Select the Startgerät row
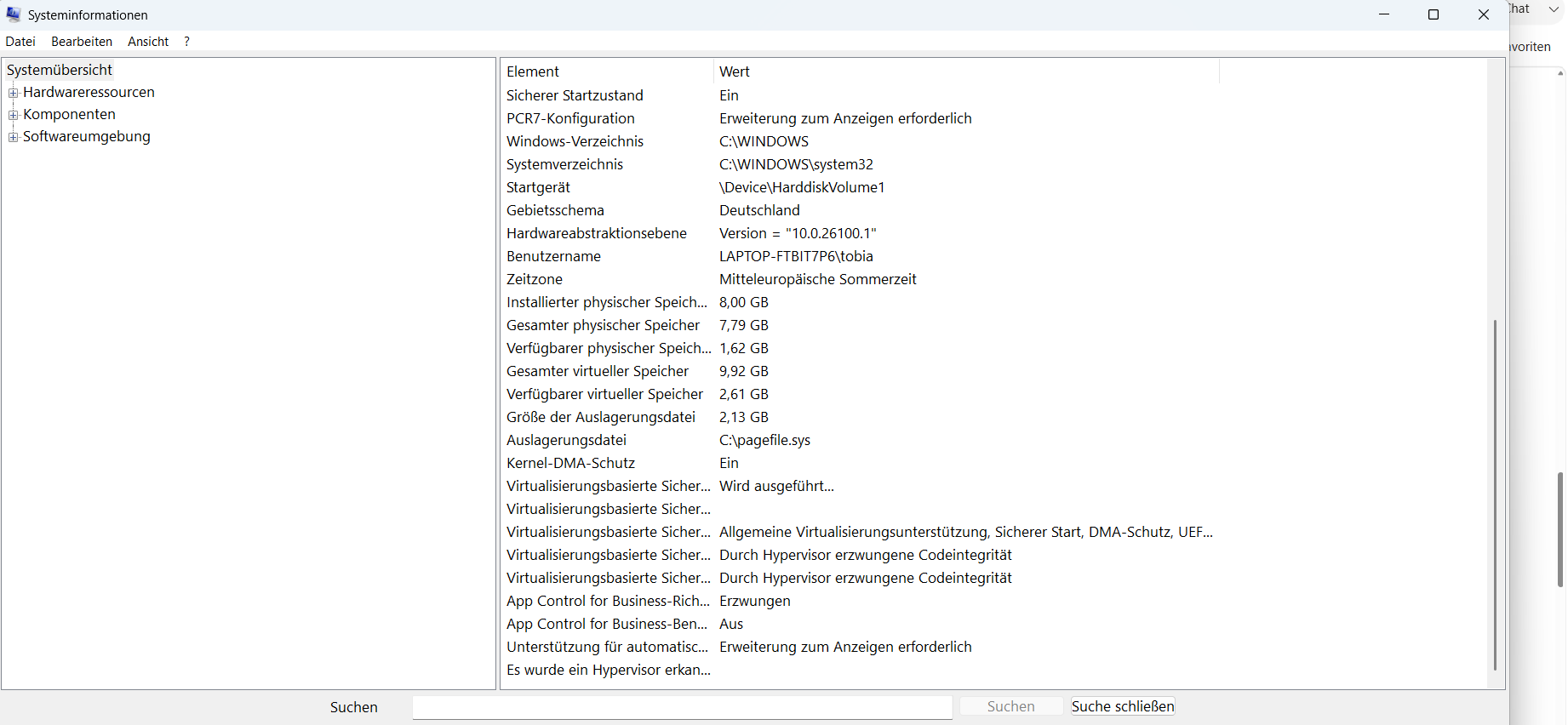Image resolution: width=1568 pixels, height=725 pixels. [861, 187]
